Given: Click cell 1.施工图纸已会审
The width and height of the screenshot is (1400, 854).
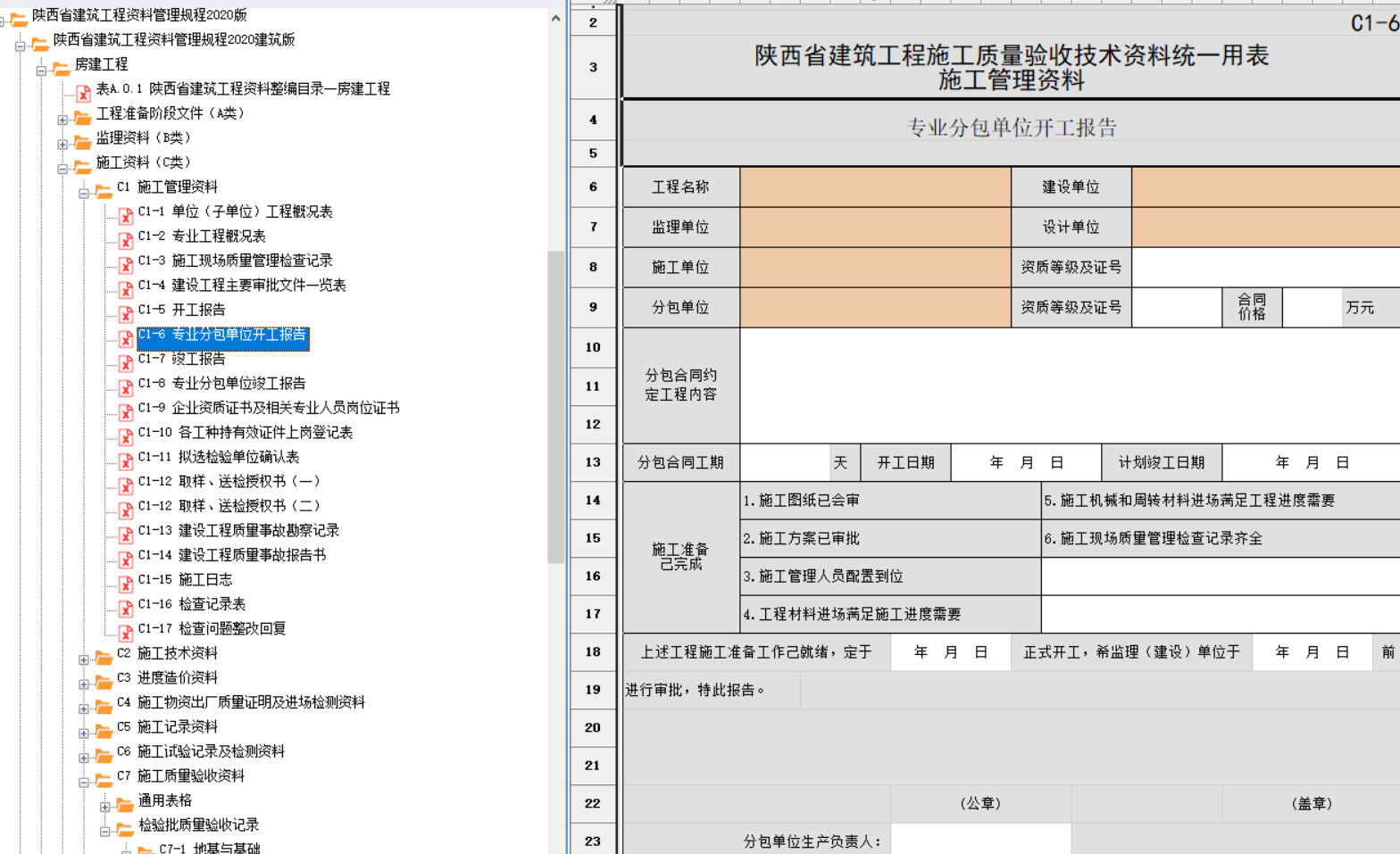Looking at the screenshot, I should (890, 501).
